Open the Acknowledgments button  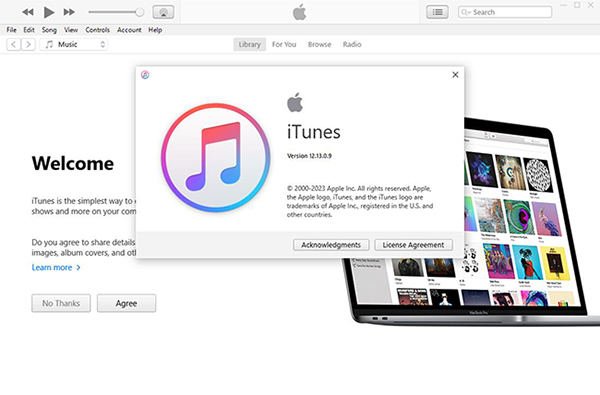pyautogui.click(x=331, y=245)
